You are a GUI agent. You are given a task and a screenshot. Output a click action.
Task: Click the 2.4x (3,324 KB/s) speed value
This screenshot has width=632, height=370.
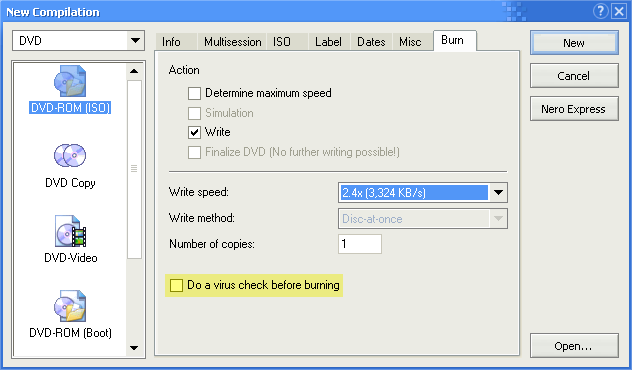pos(414,193)
